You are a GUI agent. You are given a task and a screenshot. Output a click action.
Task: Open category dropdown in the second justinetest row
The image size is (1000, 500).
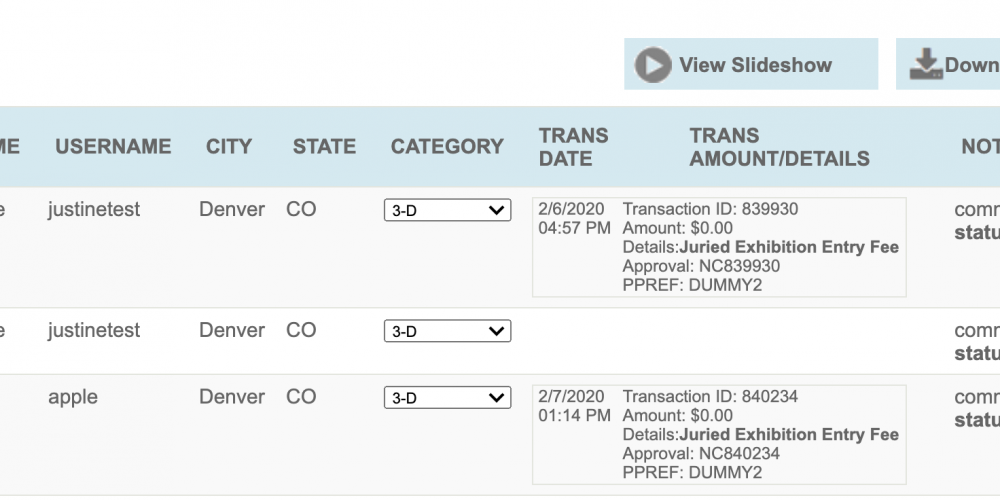[x=447, y=331]
